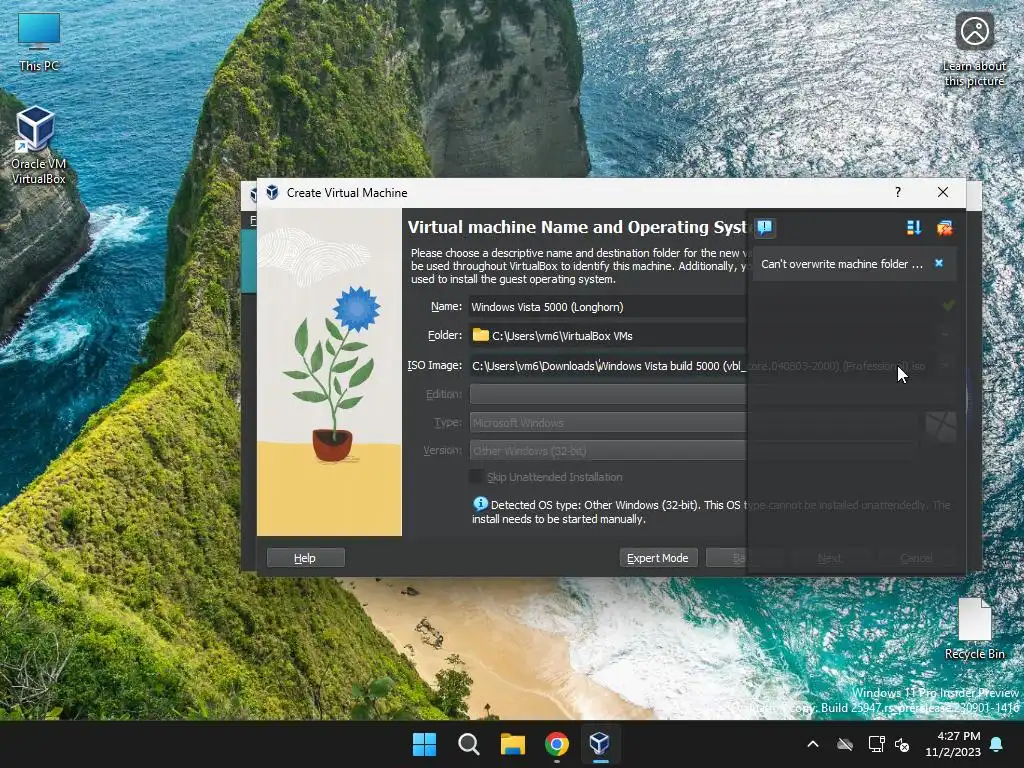Open the Windows Start menu
Image resolution: width=1024 pixels, height=768 pixels.
424,744
